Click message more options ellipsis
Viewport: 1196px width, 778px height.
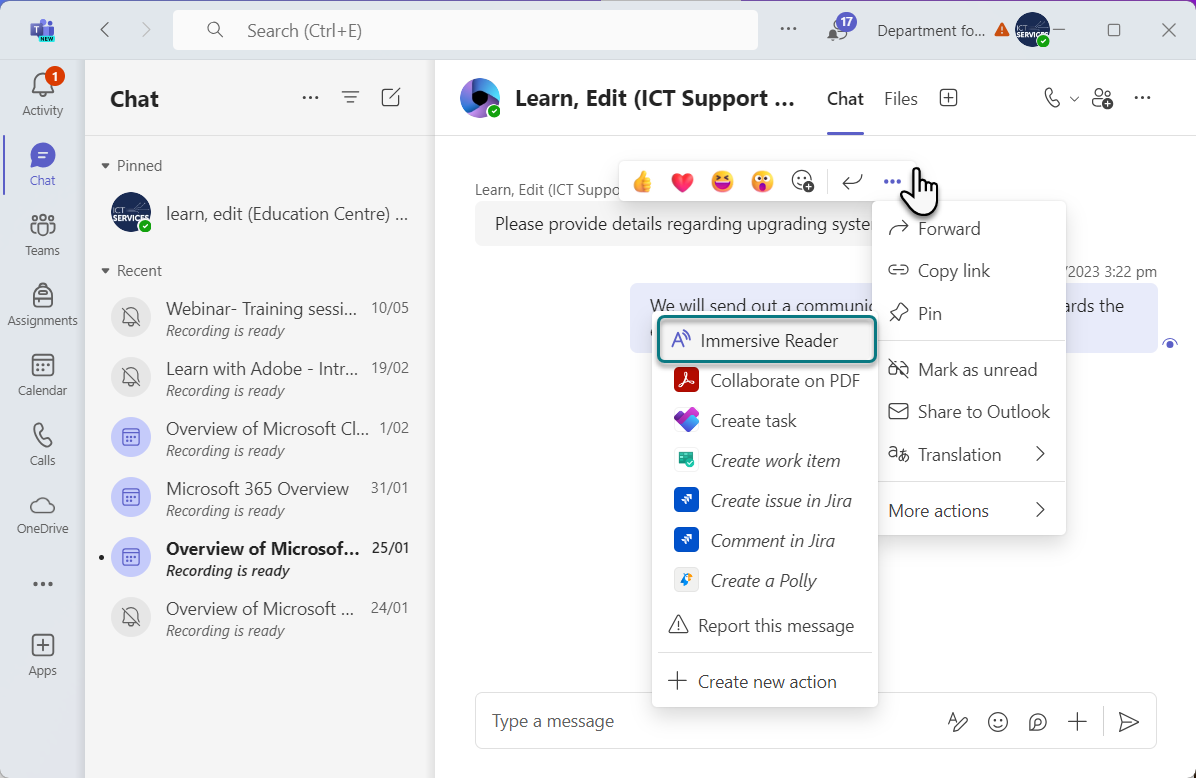coord(892,182)
